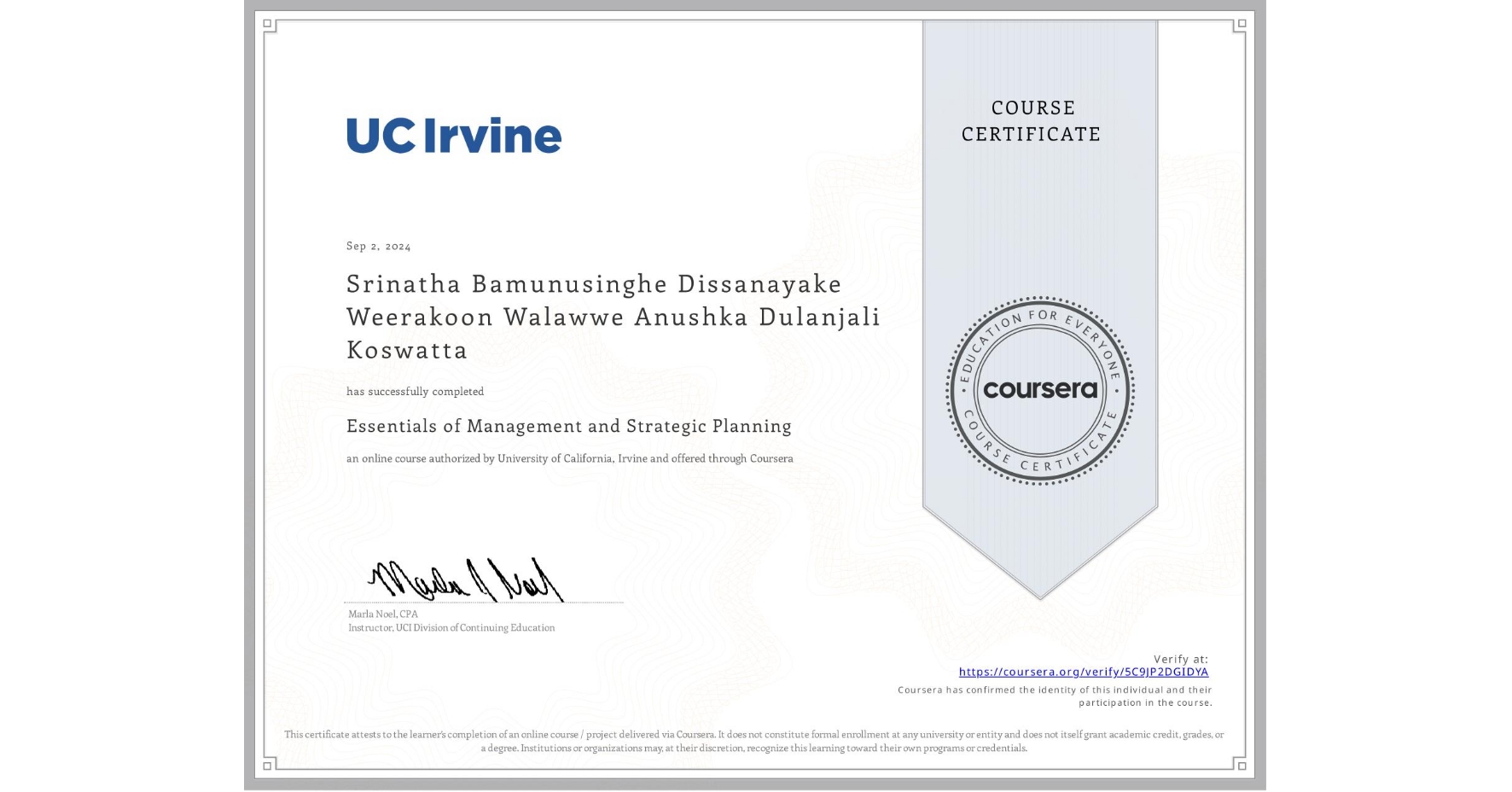The width and height of the screenshot is (1512, 792).
Task: Click Marla Noel's handwritten signature
Action: 466,579
